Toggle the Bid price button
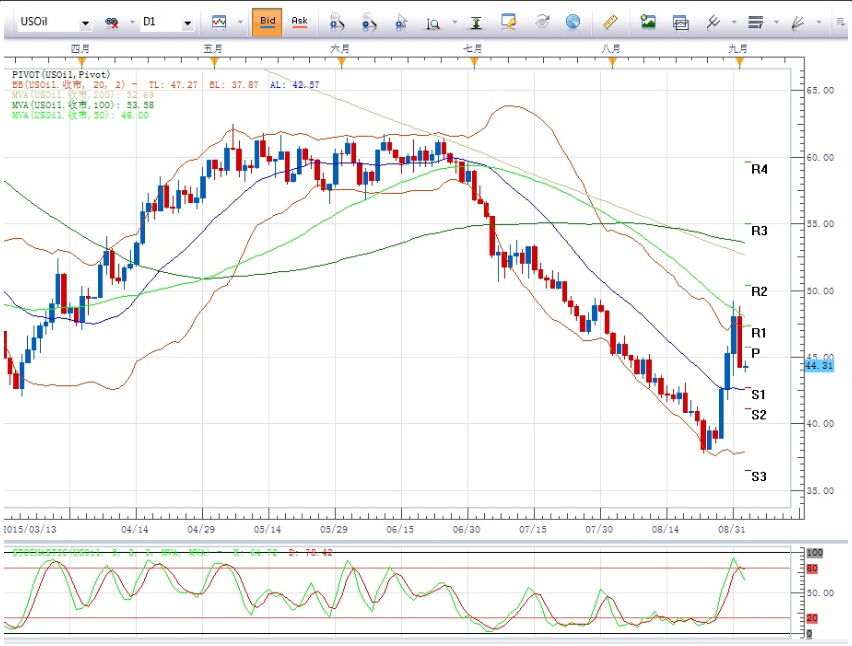 pyautogui.click(x=267, y=22)
